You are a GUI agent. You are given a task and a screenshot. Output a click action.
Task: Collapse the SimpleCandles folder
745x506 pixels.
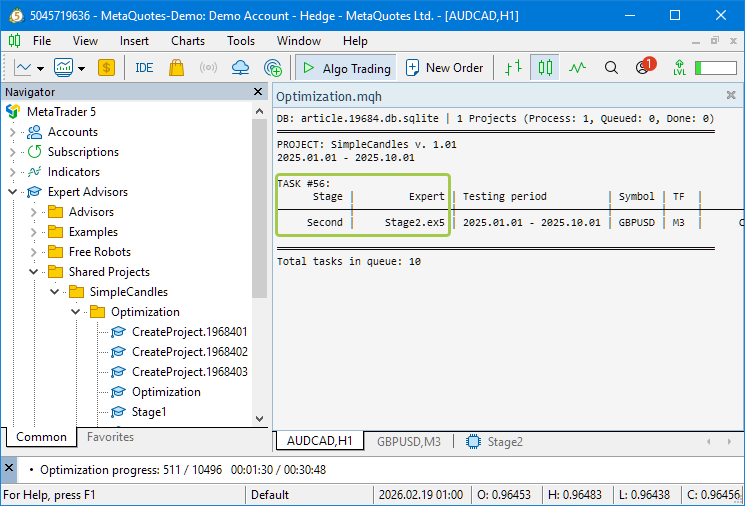coord(55,292)
